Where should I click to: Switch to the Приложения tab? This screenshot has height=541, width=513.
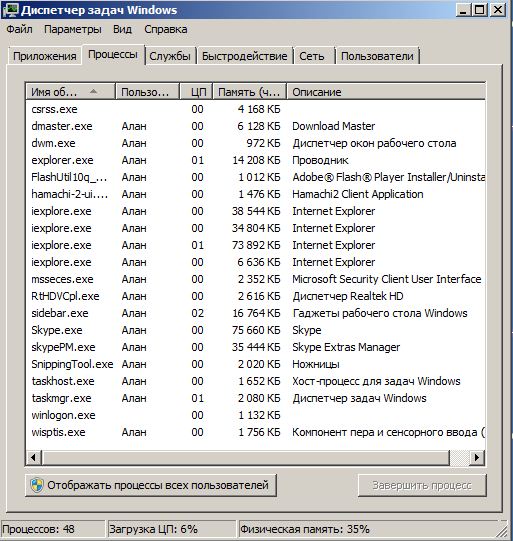click(45, 56)
